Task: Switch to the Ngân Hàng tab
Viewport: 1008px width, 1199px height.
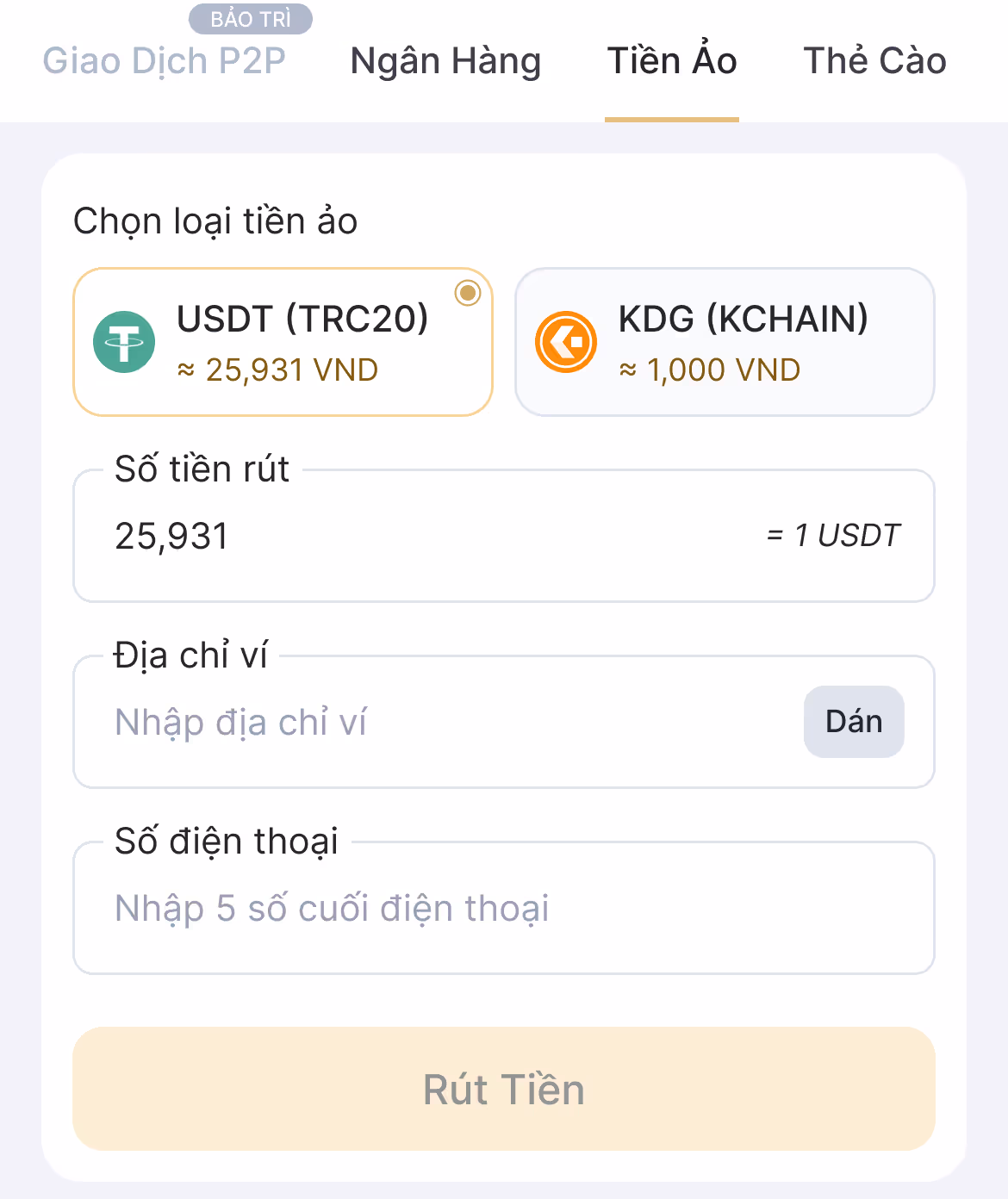Action: click(x=445, y=61)
